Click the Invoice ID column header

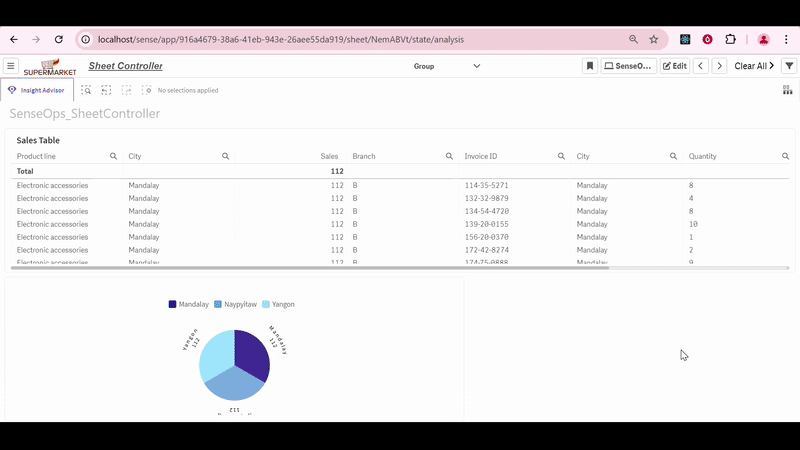tap(481, 156)
